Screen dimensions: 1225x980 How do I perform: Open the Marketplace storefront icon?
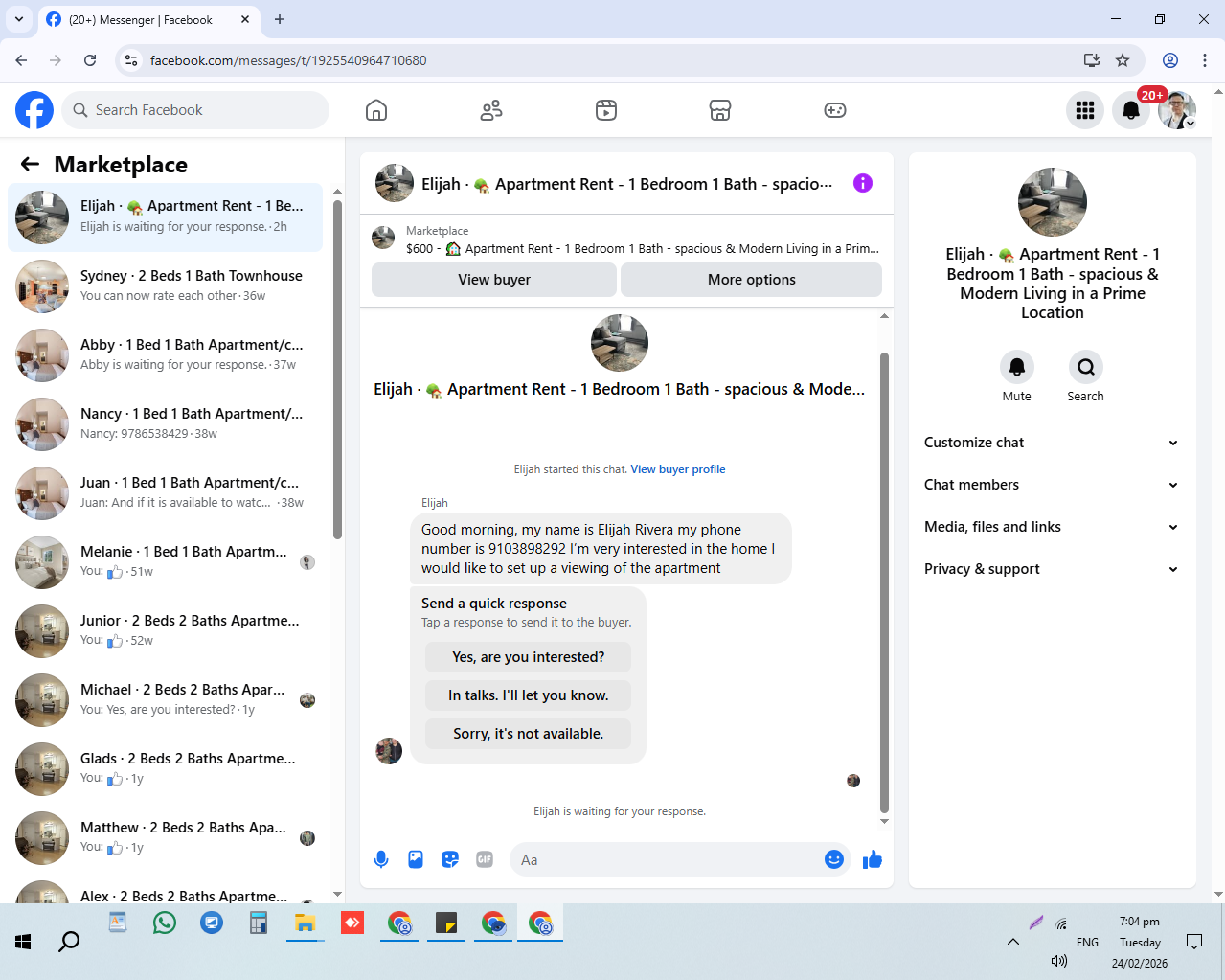point(720,110)
